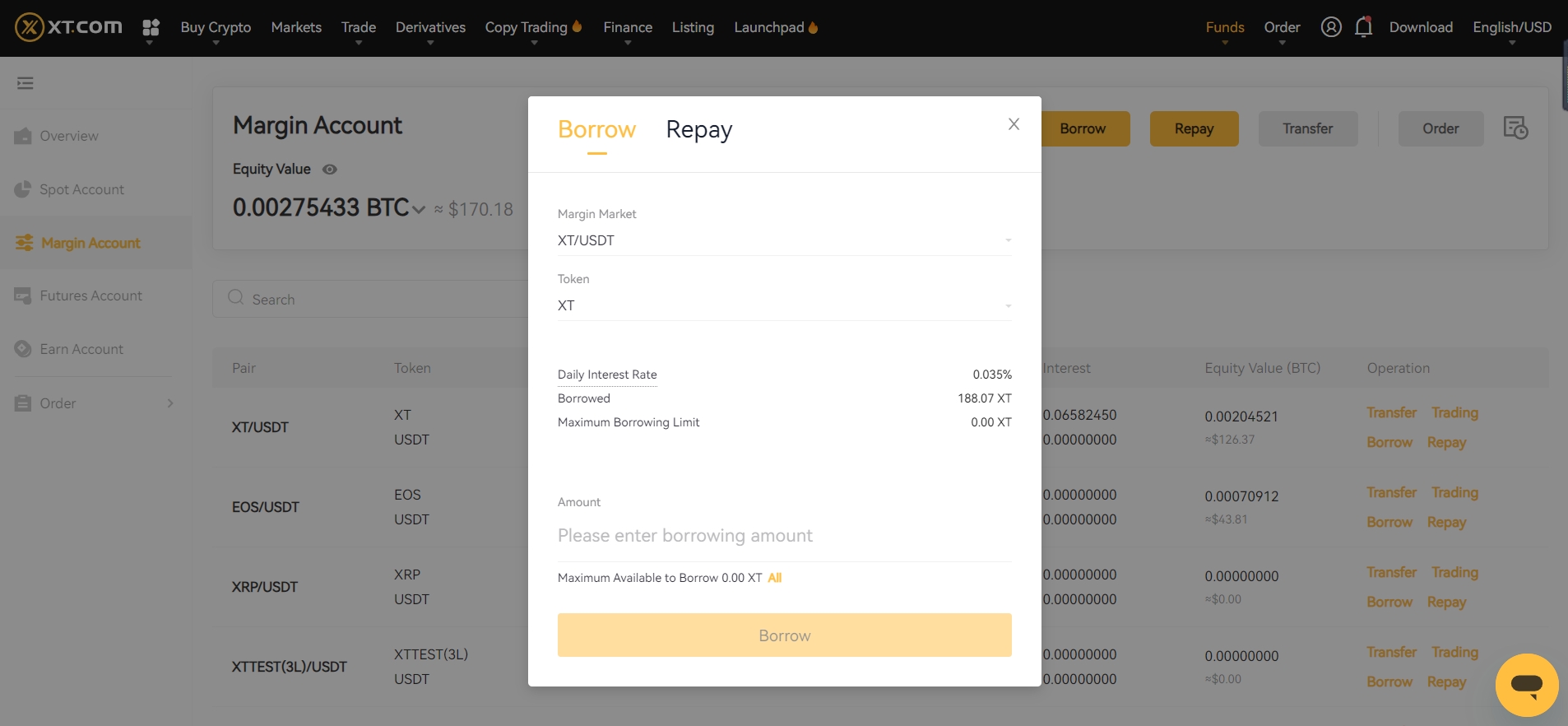
Task: Click the header Borrow button
Action: click(1083, 128)
